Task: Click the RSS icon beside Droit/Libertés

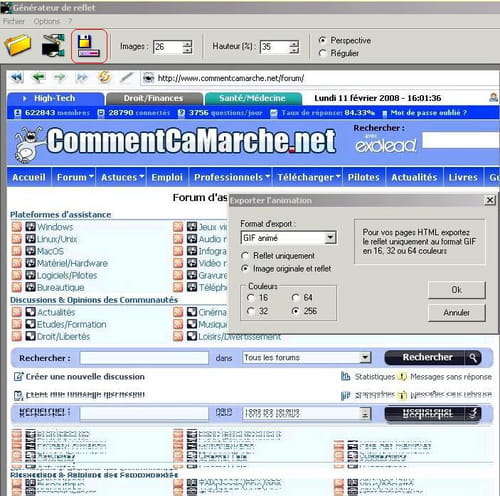Action: tap(16, 336)
